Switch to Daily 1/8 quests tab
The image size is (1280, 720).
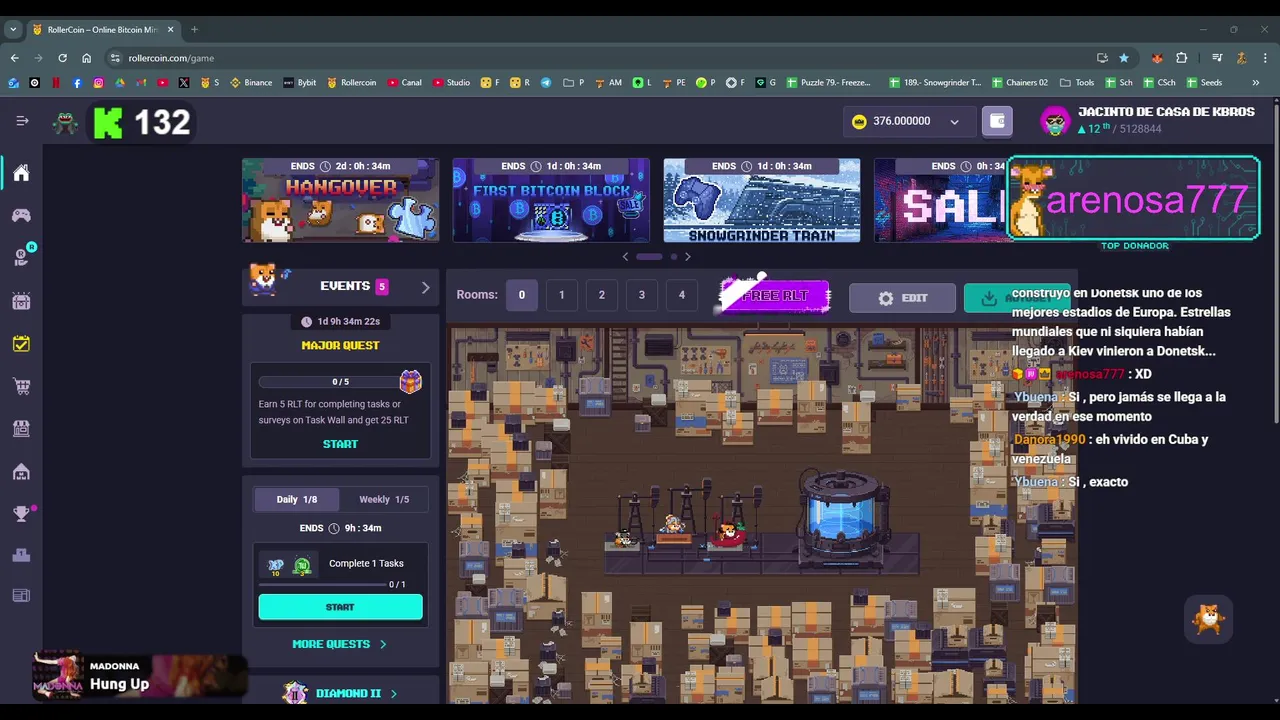pos(297,499)
